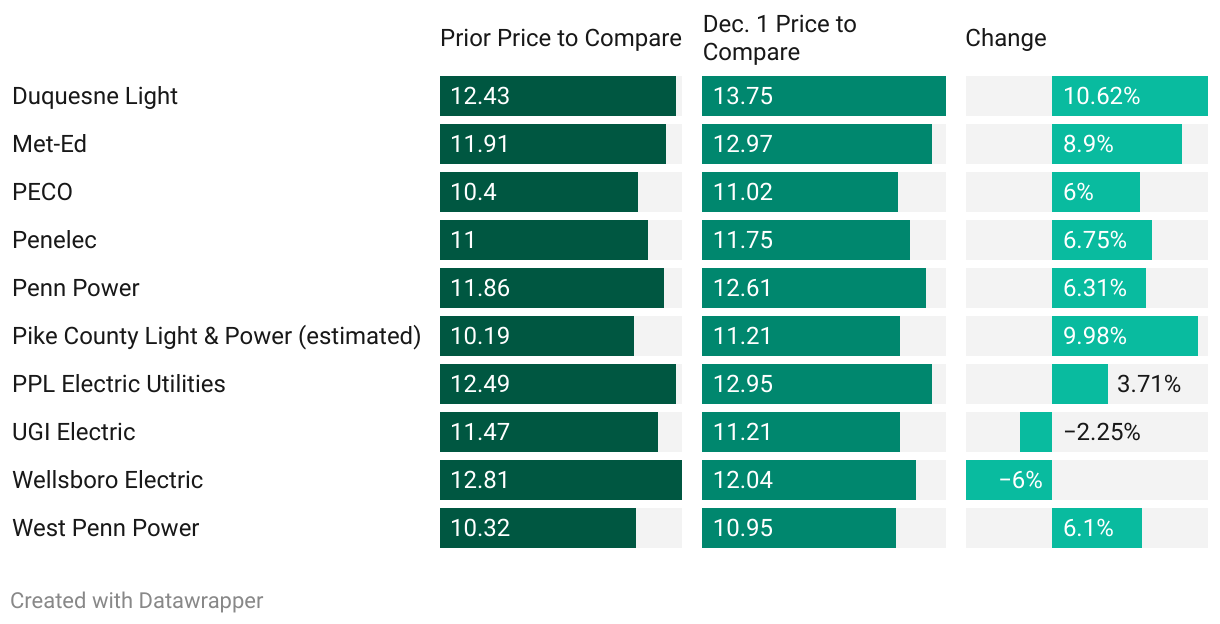The image size is (1220, 624).
Task: Click the 'Created with Datawrapper' credit link
Action: [137, 601]
